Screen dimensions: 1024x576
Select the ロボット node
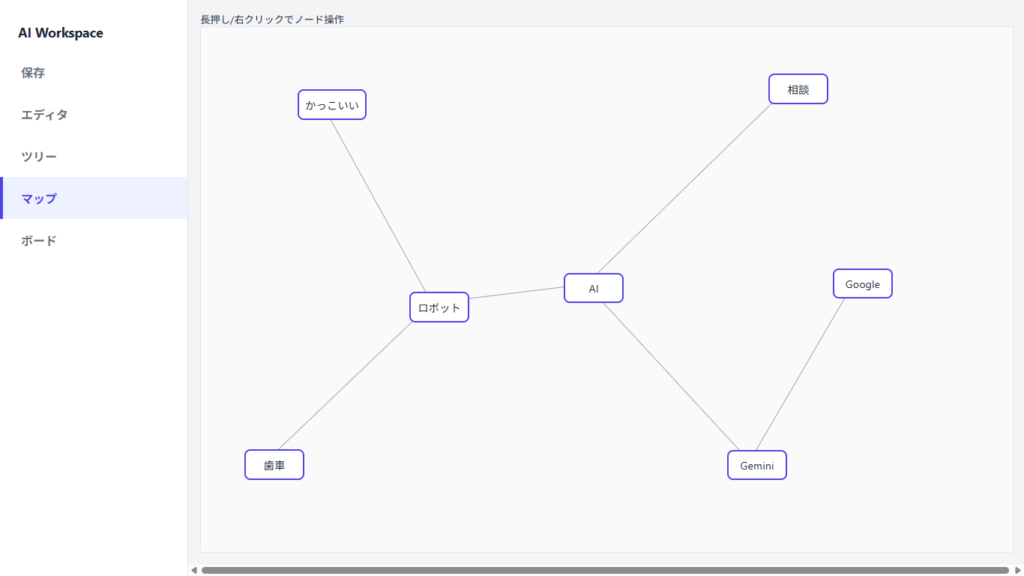point(439,307)
